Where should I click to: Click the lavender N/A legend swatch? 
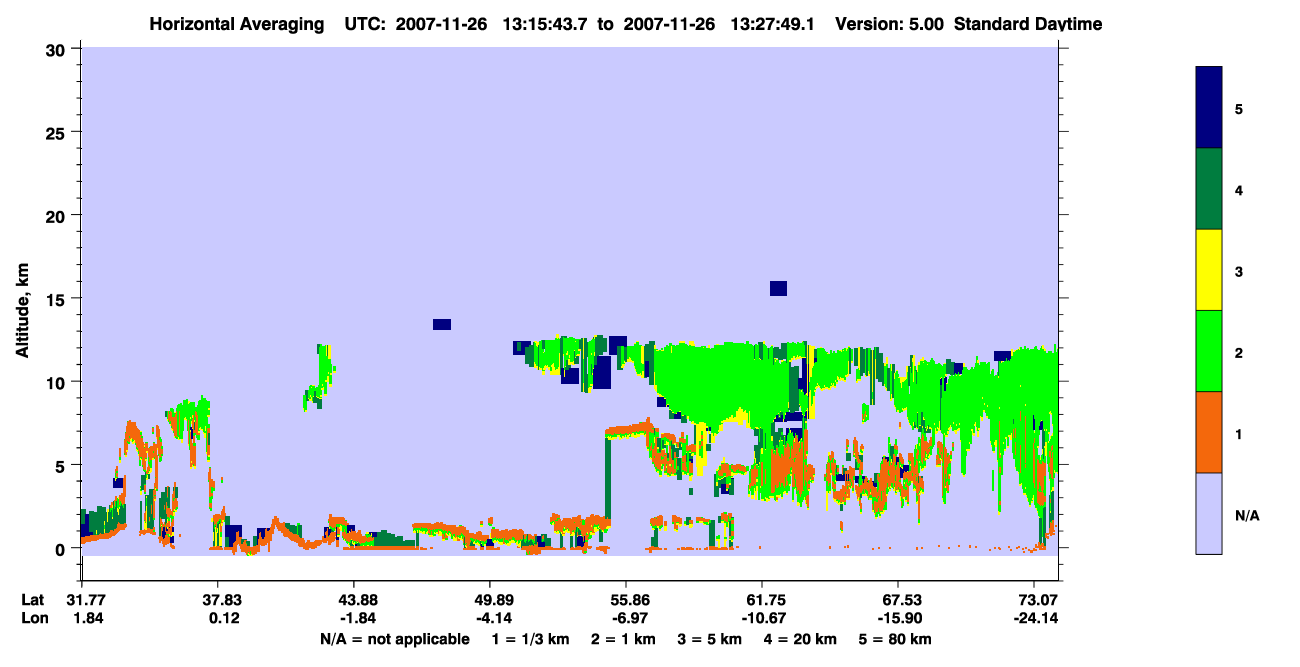pyautogui.click(x=1209, y=513)
